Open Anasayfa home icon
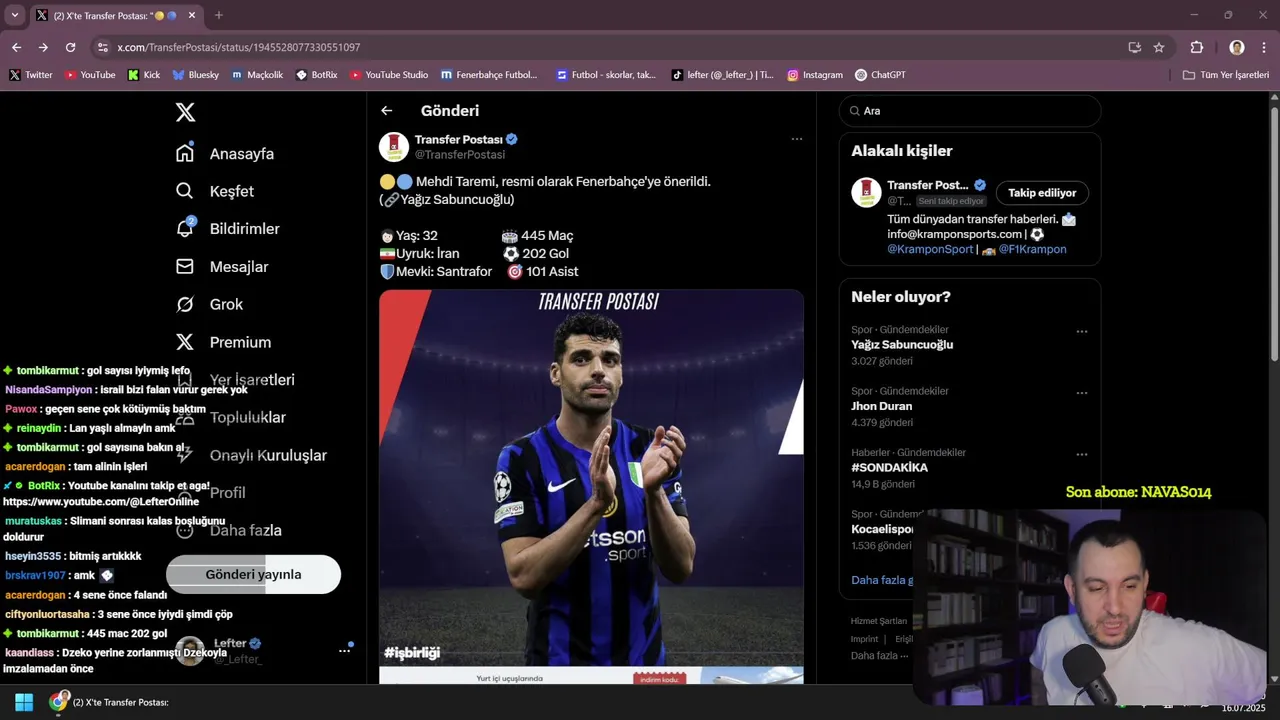The height and width of the screenshot is (720, 1280). tap(184, 153)
